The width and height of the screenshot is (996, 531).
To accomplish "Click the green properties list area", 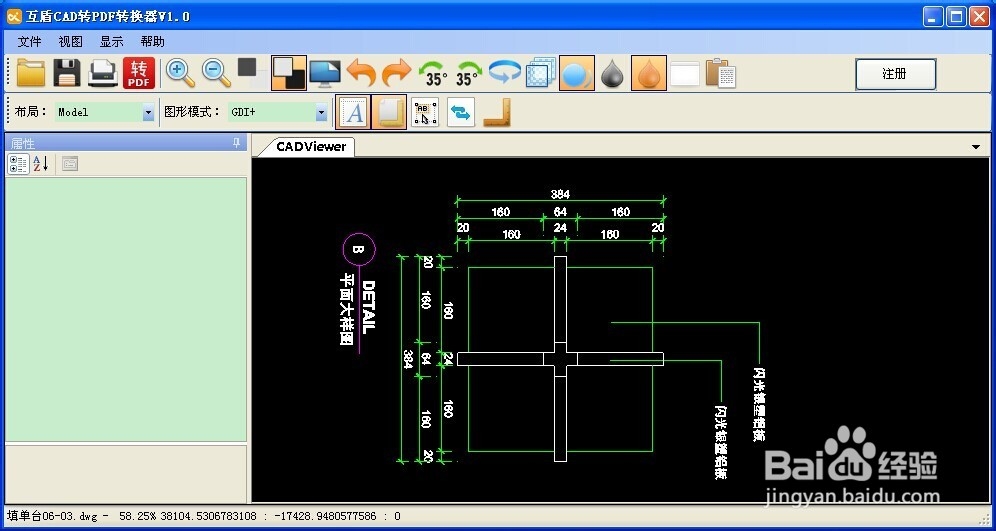I will (x=126, y=309).
